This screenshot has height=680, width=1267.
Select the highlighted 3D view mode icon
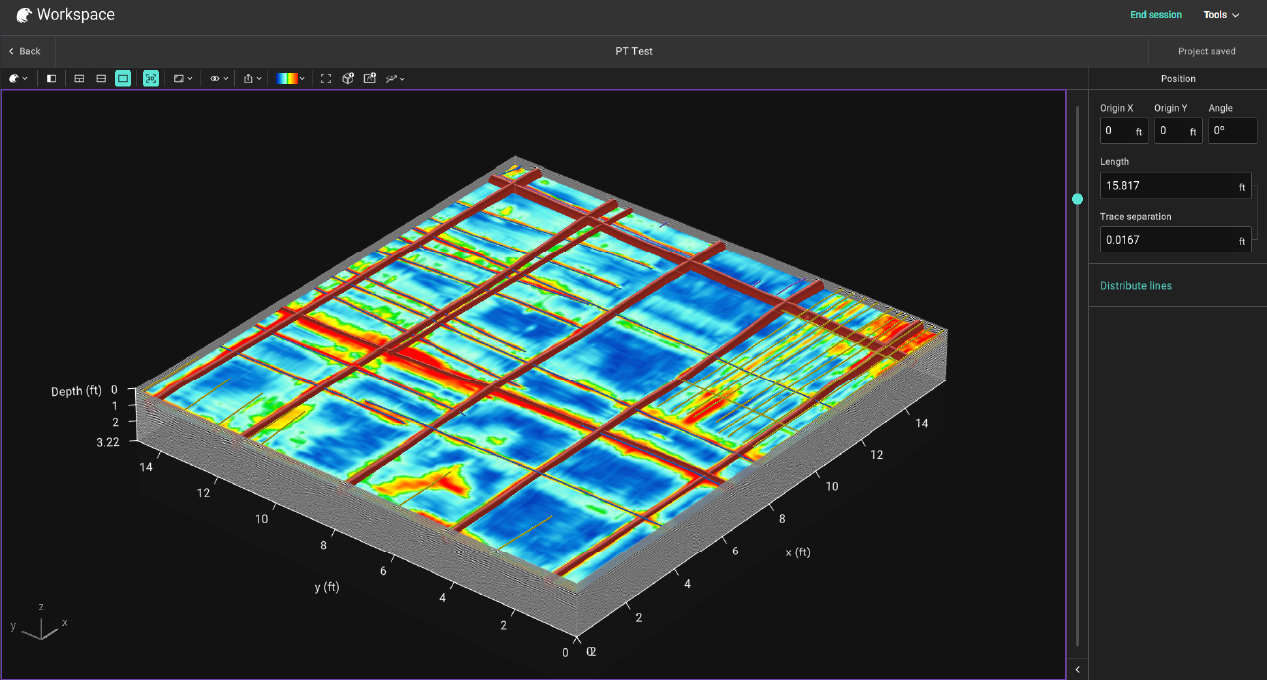[x=150, y=78]
